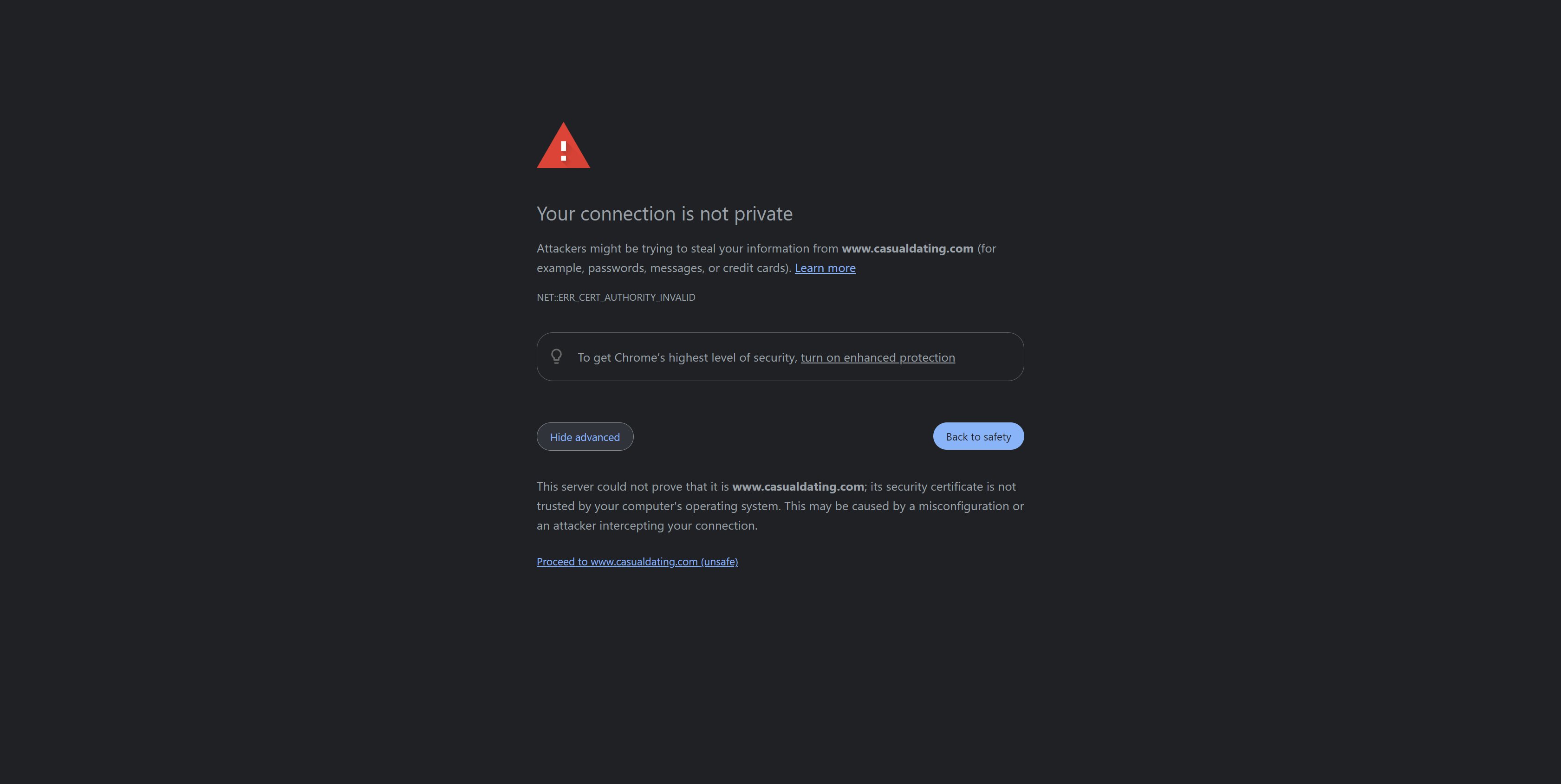Collapse details with Hide advanced button
1561x784 pixels.
click(585, 437)
